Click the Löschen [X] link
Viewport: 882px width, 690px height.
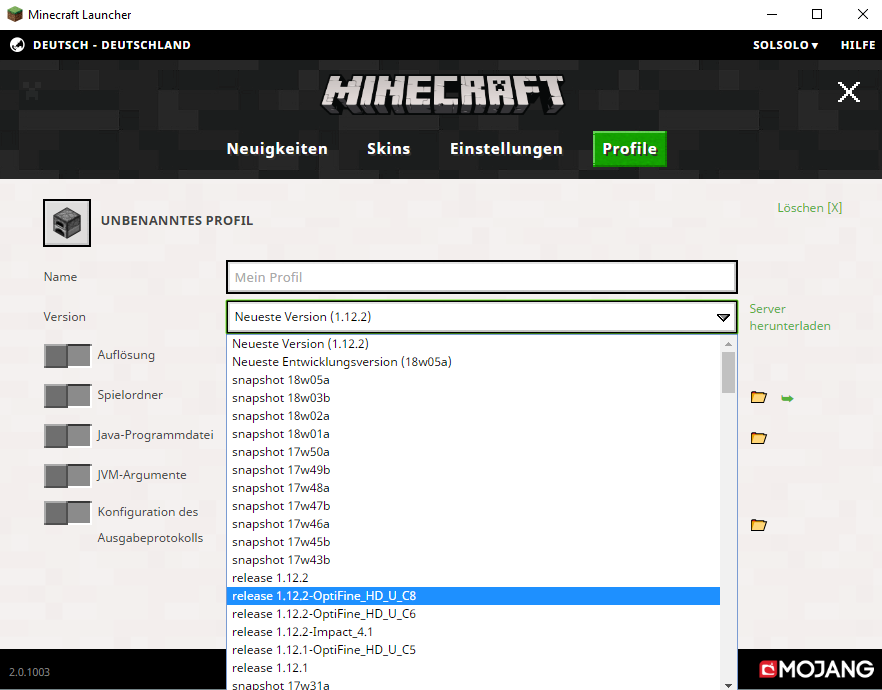point(809,208)
